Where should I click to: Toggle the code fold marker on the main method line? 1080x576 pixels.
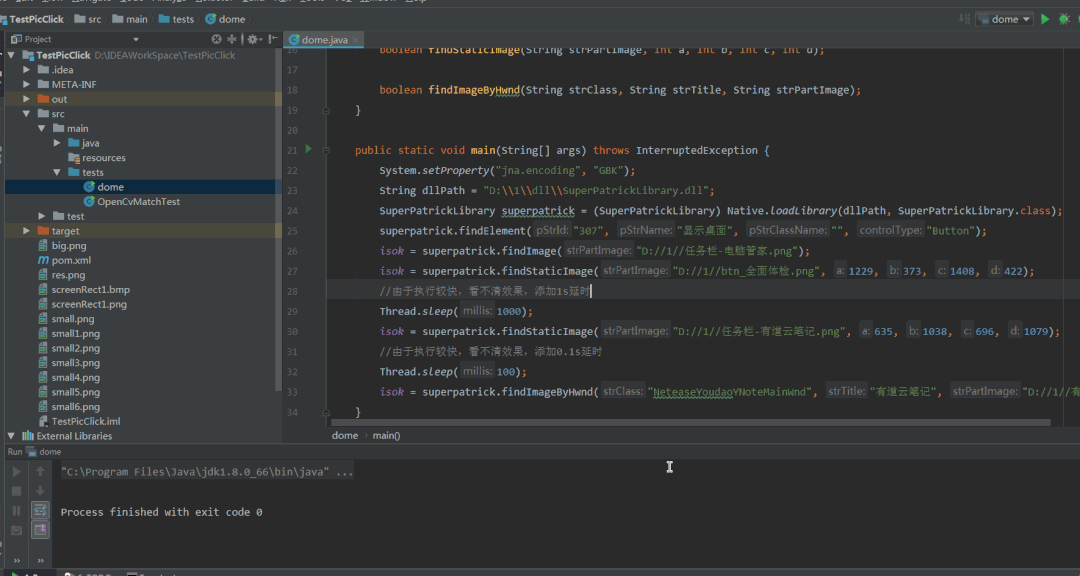[x=326, y=150]
